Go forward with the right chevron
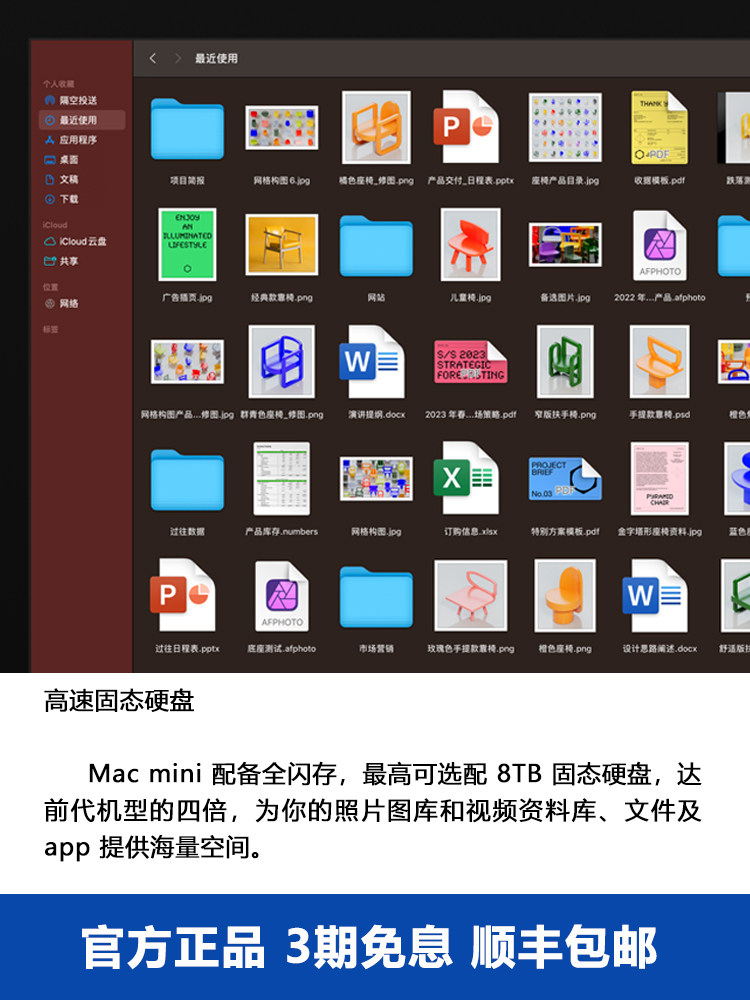The height and width of the screenshot is (1000, 750). click(177, 58)
